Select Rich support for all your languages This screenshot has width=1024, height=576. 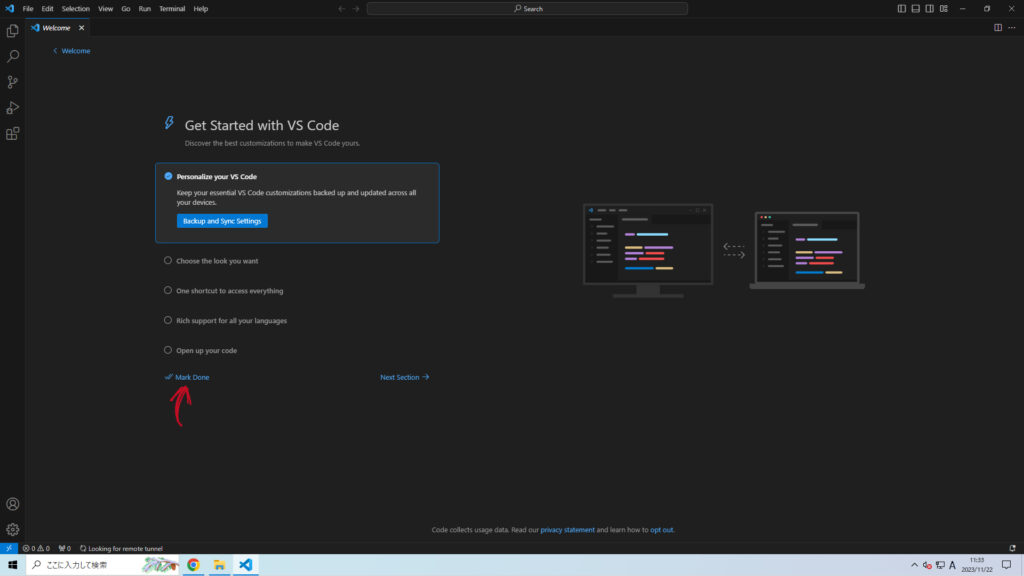point(225,321)
